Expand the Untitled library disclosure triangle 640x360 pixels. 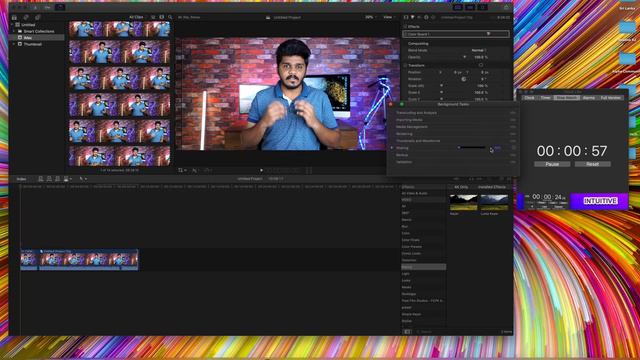coord(12,25)
